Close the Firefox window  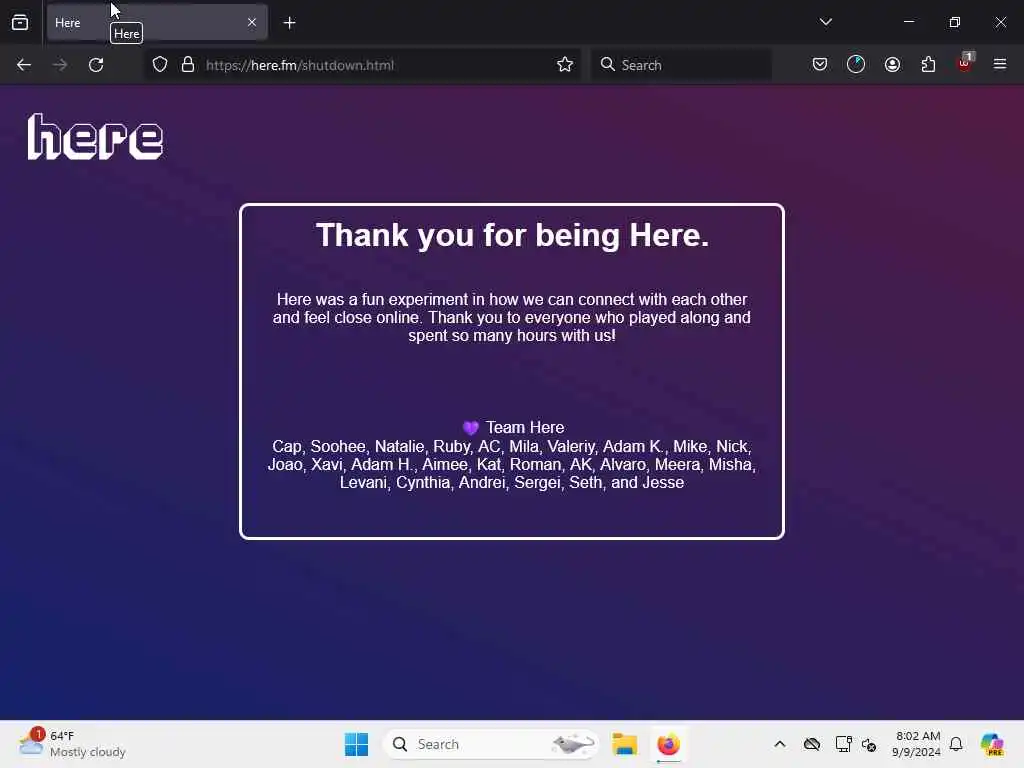[x=1000, y=22]
